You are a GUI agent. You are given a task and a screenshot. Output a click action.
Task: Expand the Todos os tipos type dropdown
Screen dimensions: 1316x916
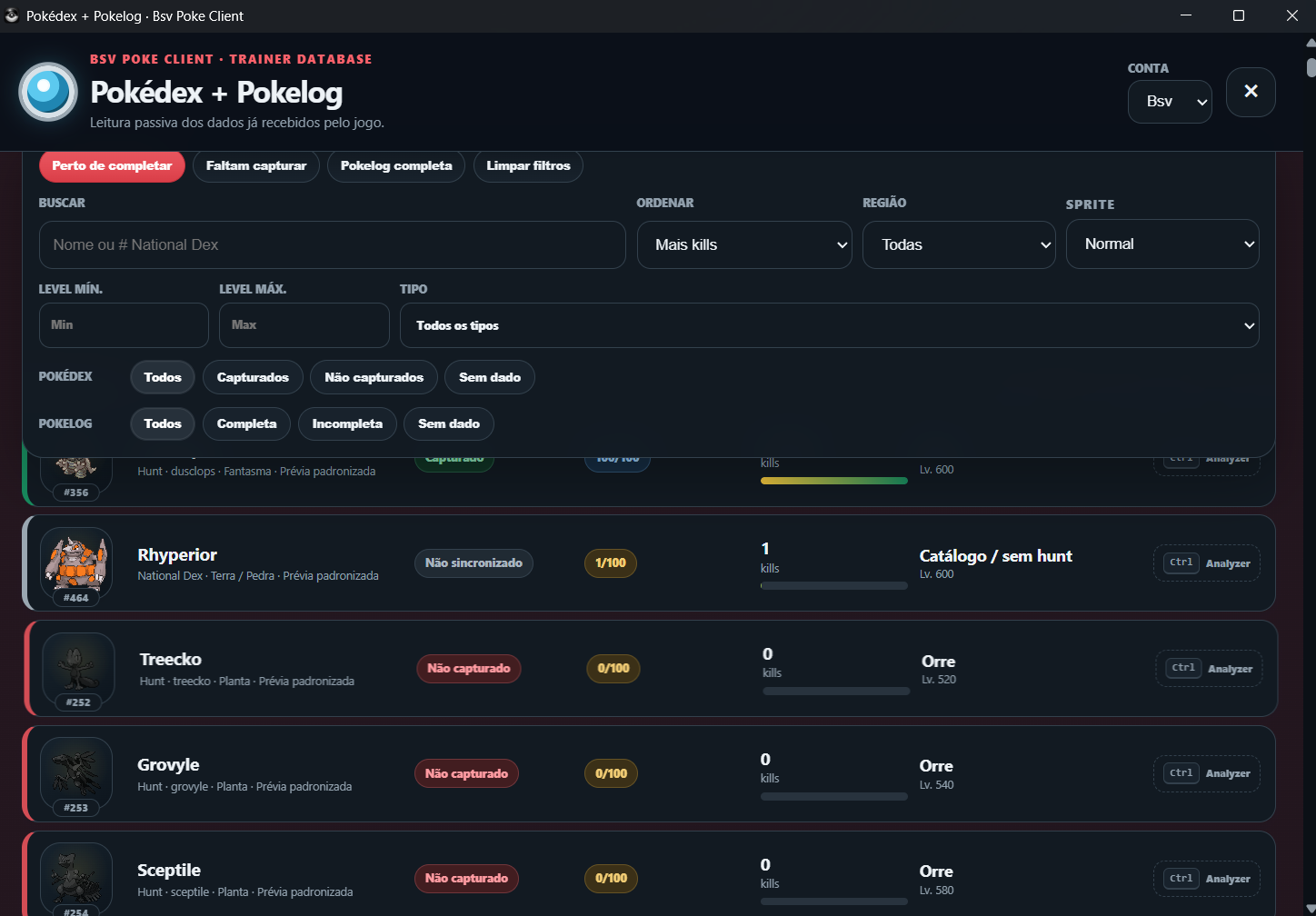tap(829, 325)
